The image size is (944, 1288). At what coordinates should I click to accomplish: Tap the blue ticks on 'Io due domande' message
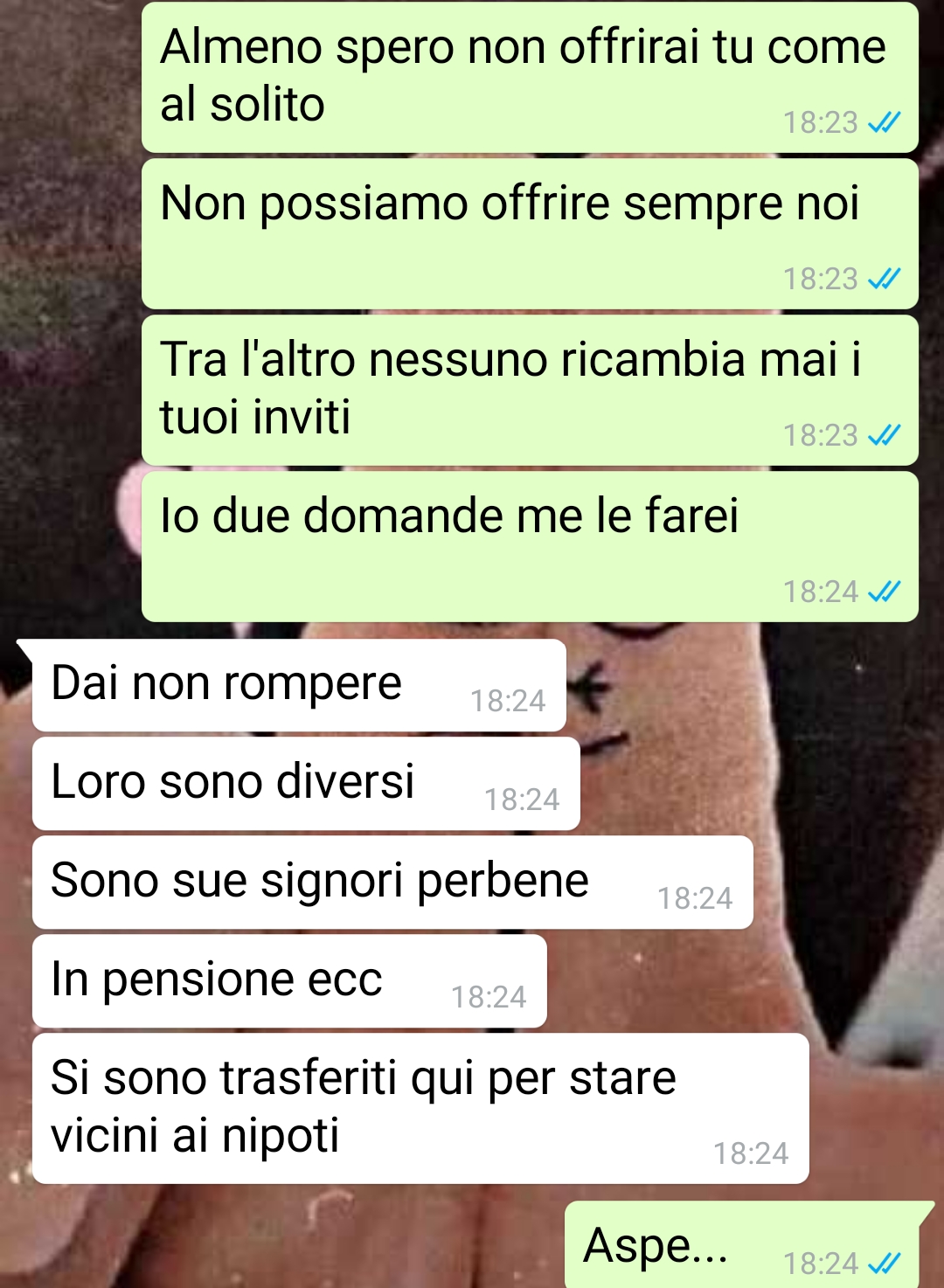(884, 592)
